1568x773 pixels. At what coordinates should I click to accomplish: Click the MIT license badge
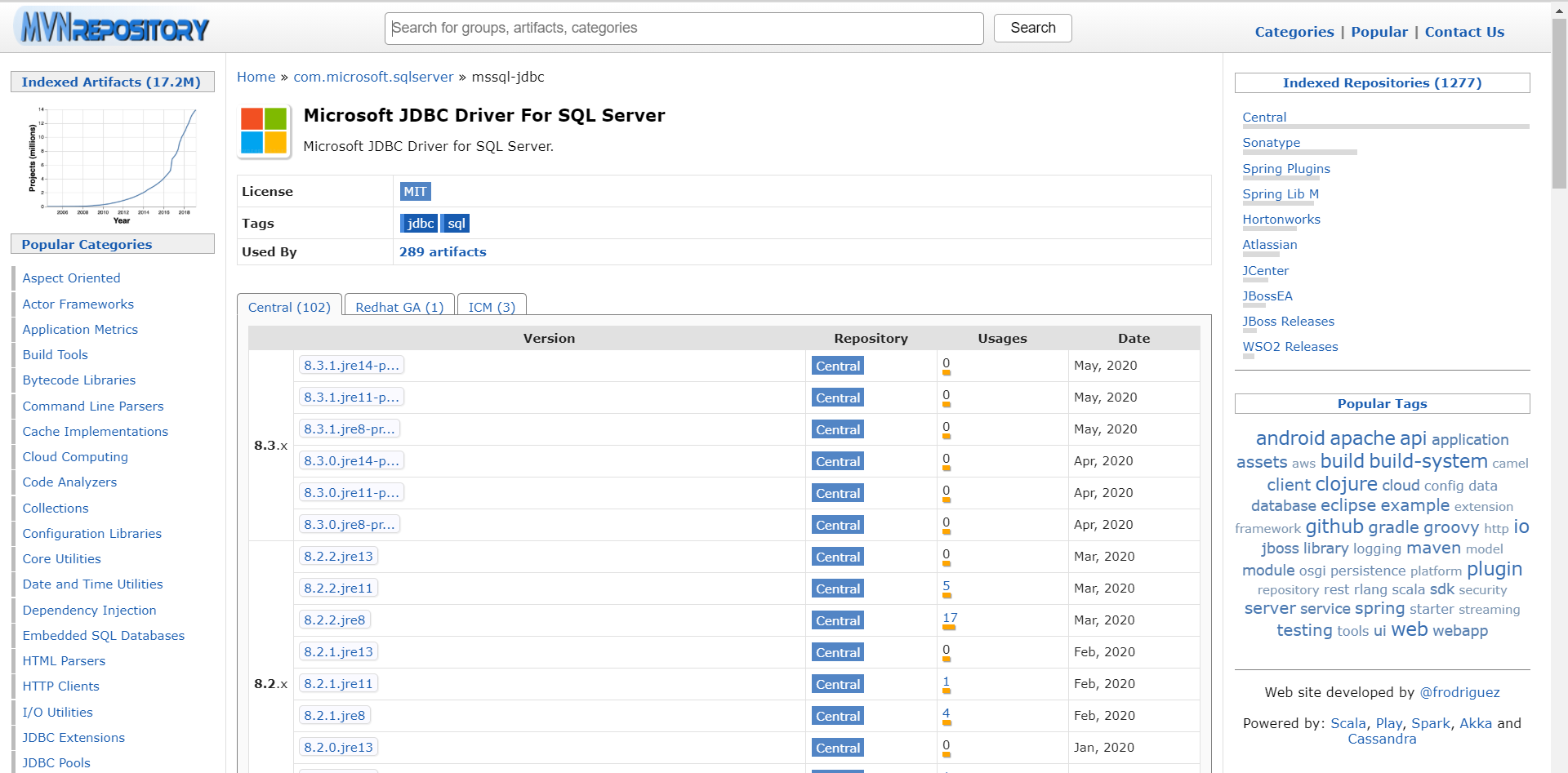(x=415, y=191)
